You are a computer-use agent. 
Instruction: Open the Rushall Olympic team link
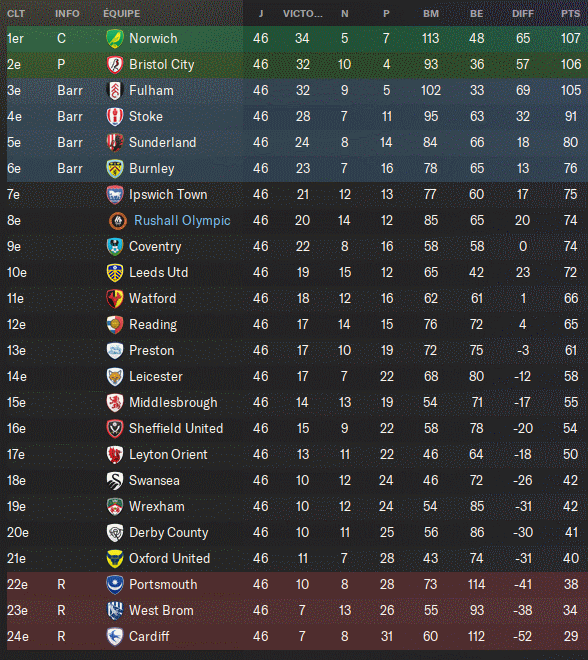(182, 221)
